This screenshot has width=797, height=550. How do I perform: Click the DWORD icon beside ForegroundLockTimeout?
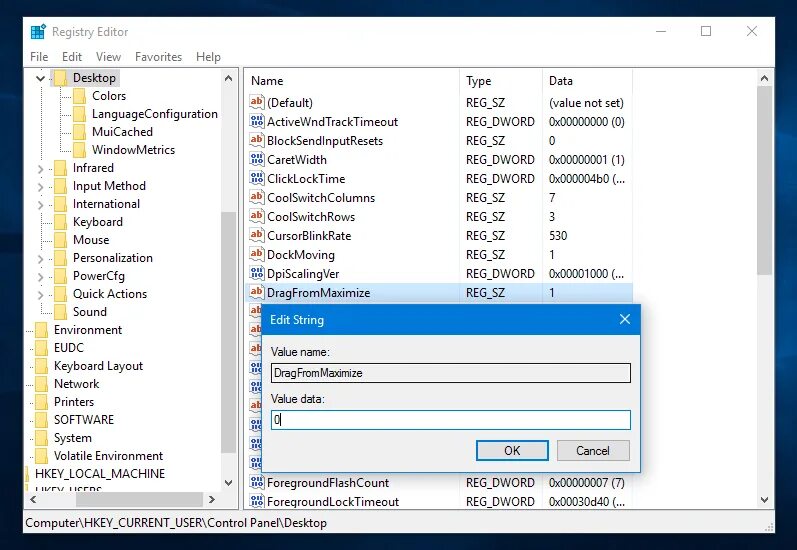point(257,501)
